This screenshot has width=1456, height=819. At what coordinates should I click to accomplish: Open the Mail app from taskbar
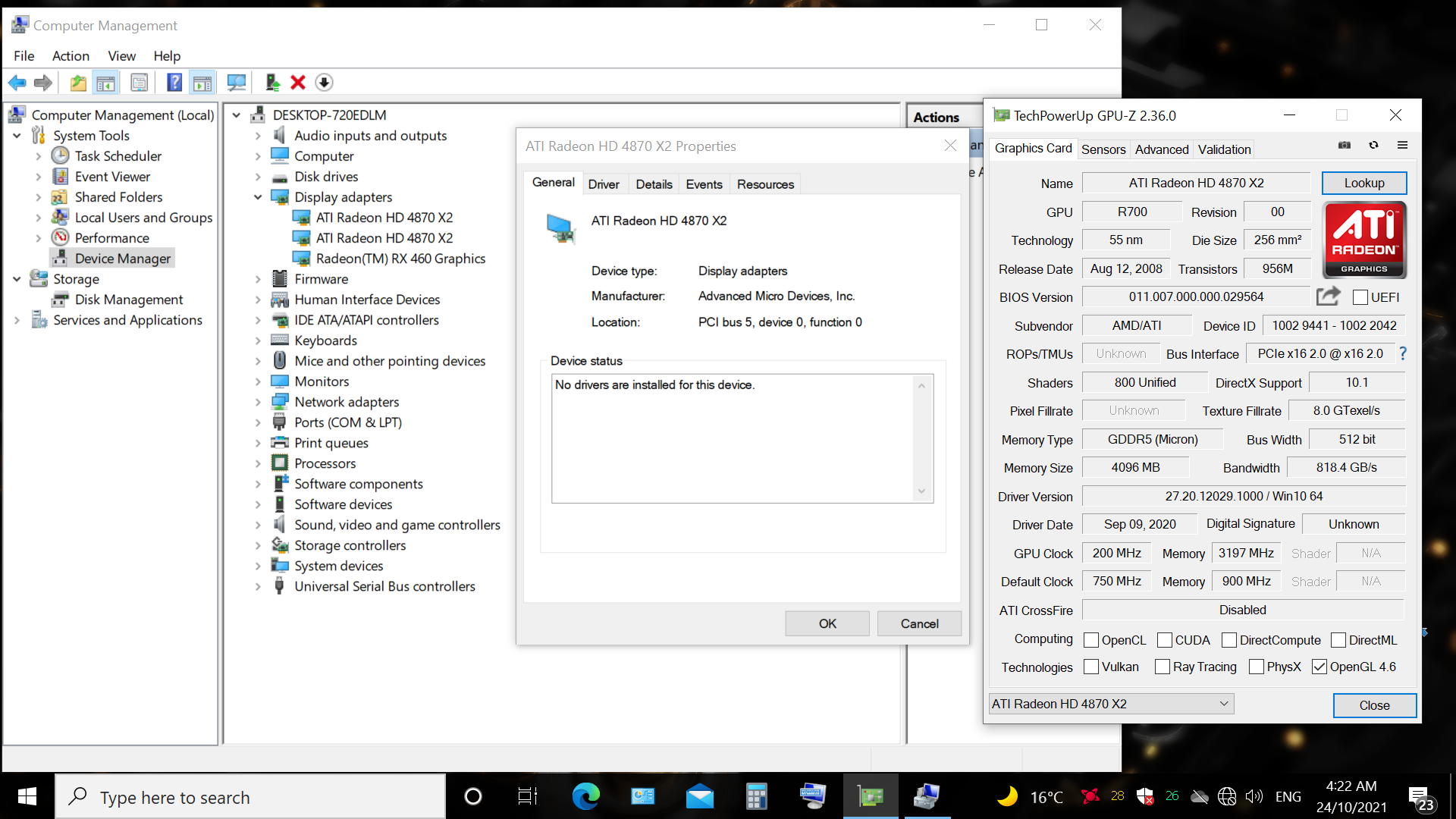(x=700, y=796)
